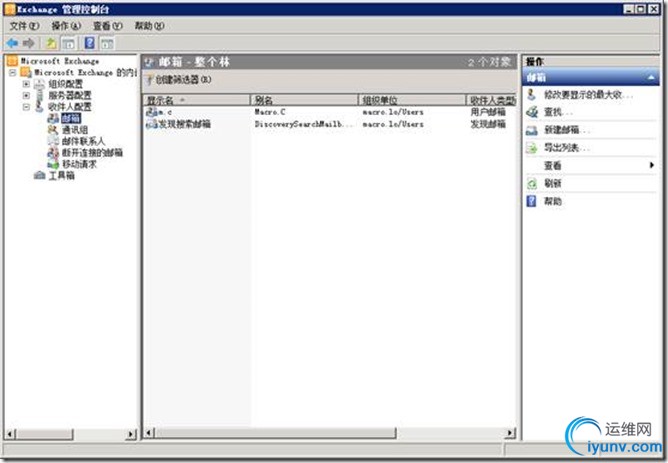Open the 查看 submenu arrow
Viewport: 668px width, 463px height.
click(651, 165)
